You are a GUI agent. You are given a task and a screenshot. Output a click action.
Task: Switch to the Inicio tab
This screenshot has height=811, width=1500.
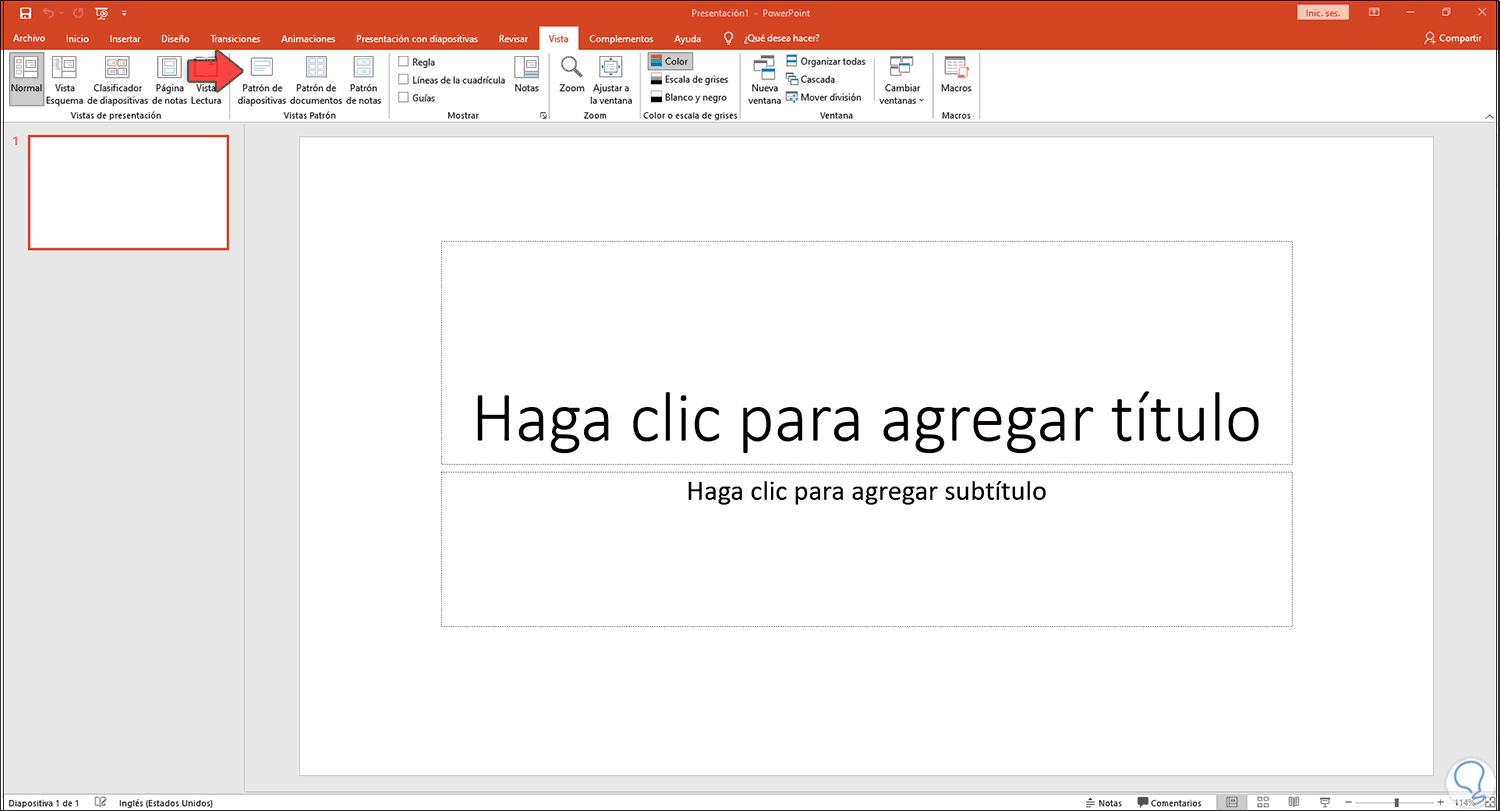click(x=77, y=39)
